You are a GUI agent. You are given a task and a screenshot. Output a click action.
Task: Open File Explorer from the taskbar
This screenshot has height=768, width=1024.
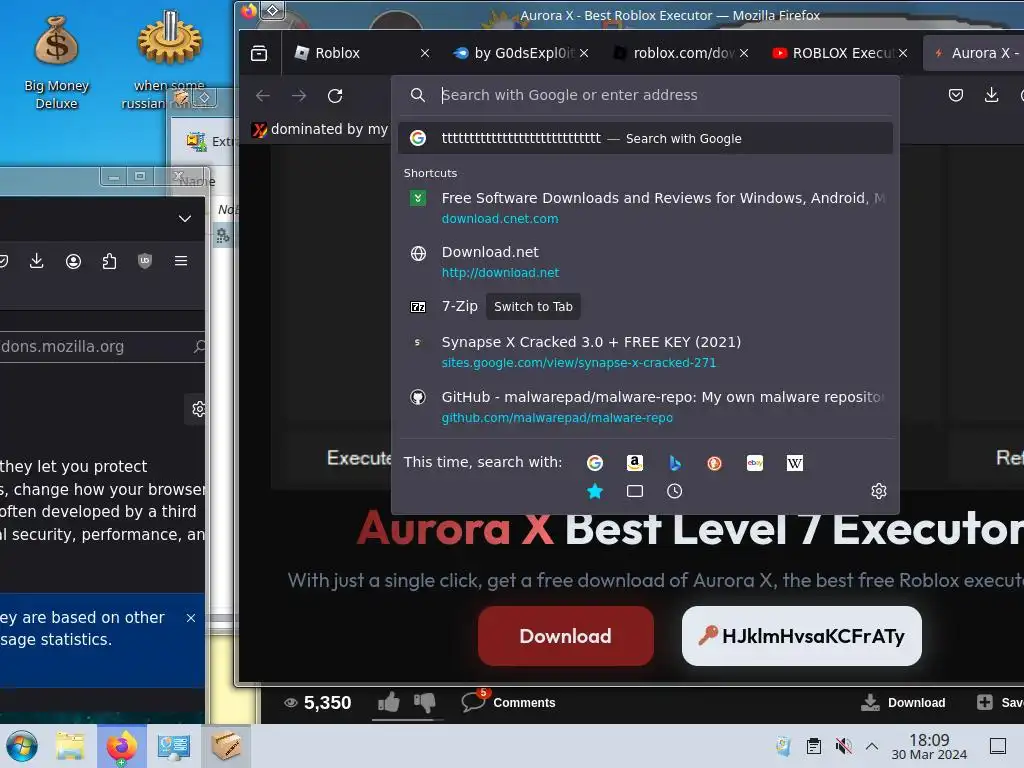[x=70, y=746]
